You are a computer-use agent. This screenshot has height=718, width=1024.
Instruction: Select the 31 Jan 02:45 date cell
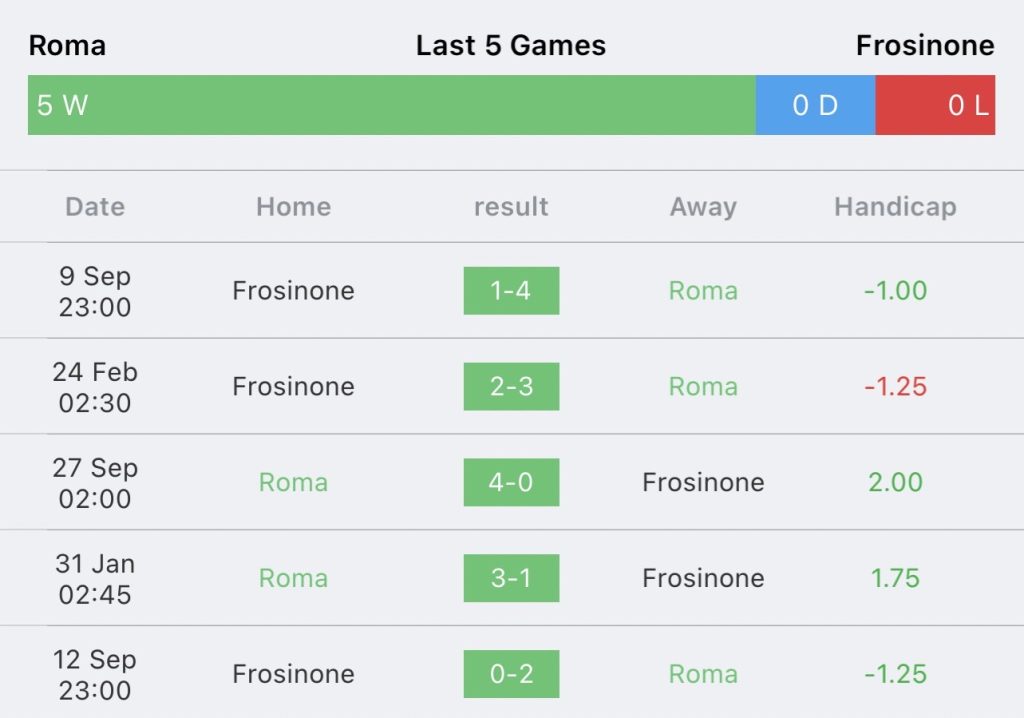pos(95,578)
